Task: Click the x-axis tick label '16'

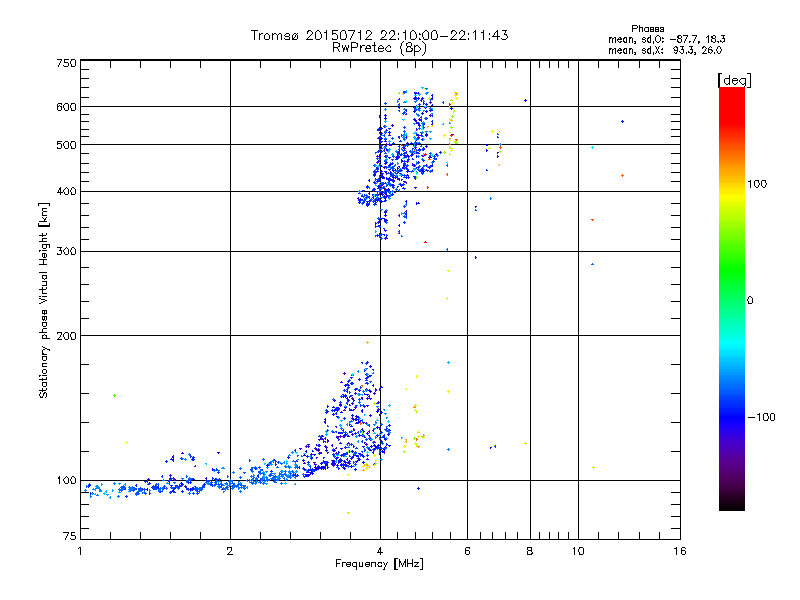Action: coord(680,551)
